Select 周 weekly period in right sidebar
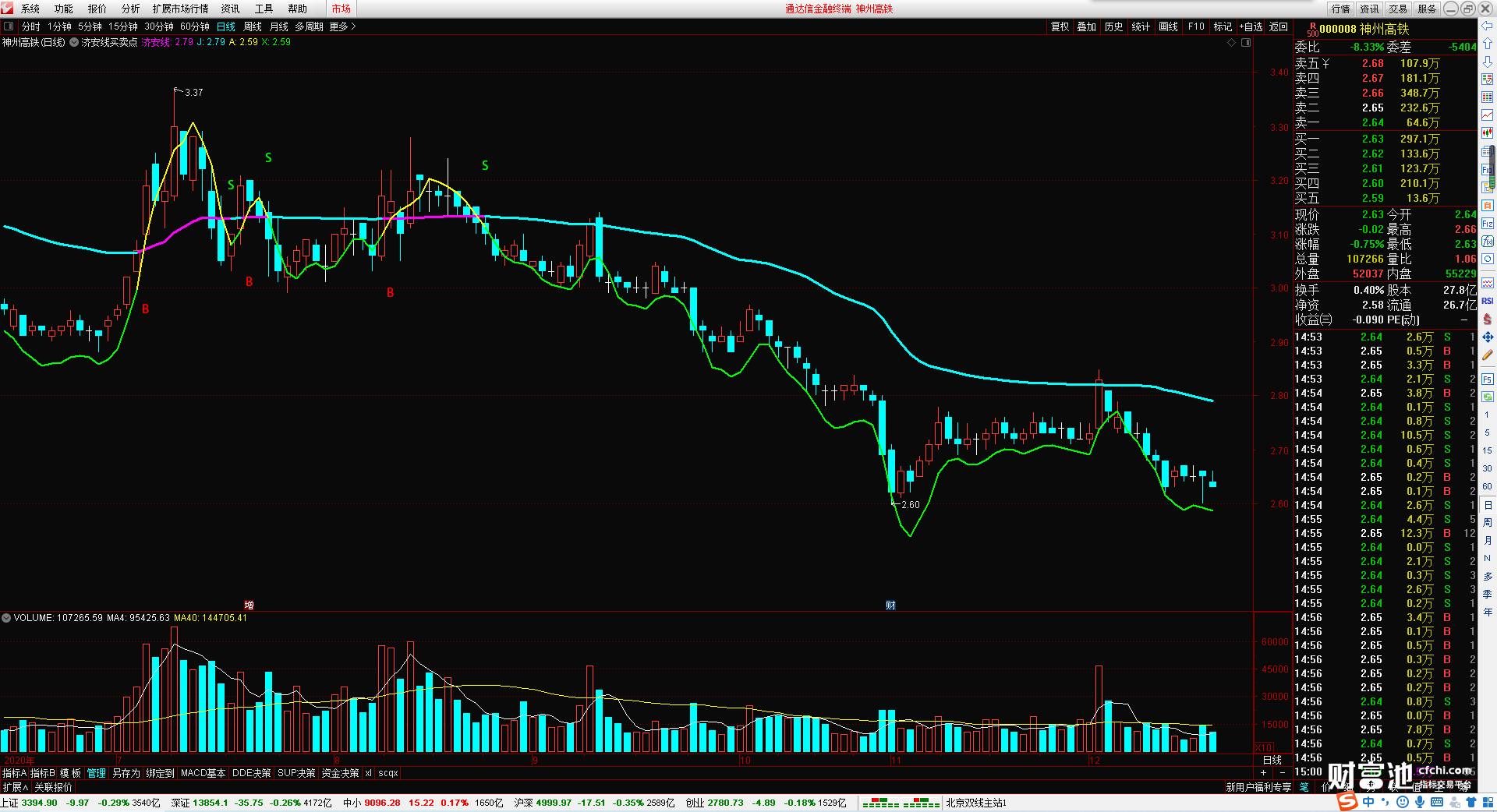1497x812 pixels. coord(1487,522)
